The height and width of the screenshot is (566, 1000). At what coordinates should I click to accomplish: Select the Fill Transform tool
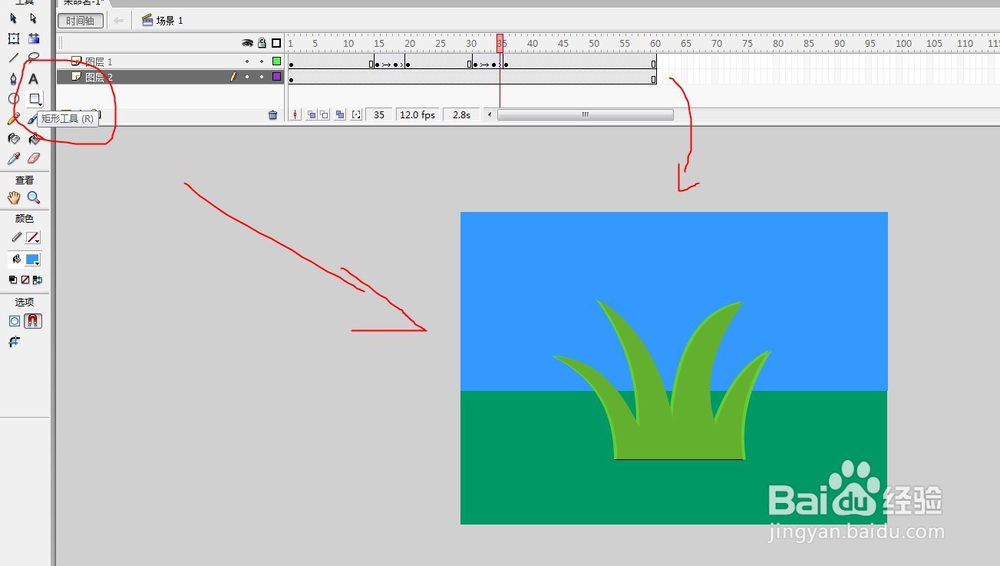34,38
